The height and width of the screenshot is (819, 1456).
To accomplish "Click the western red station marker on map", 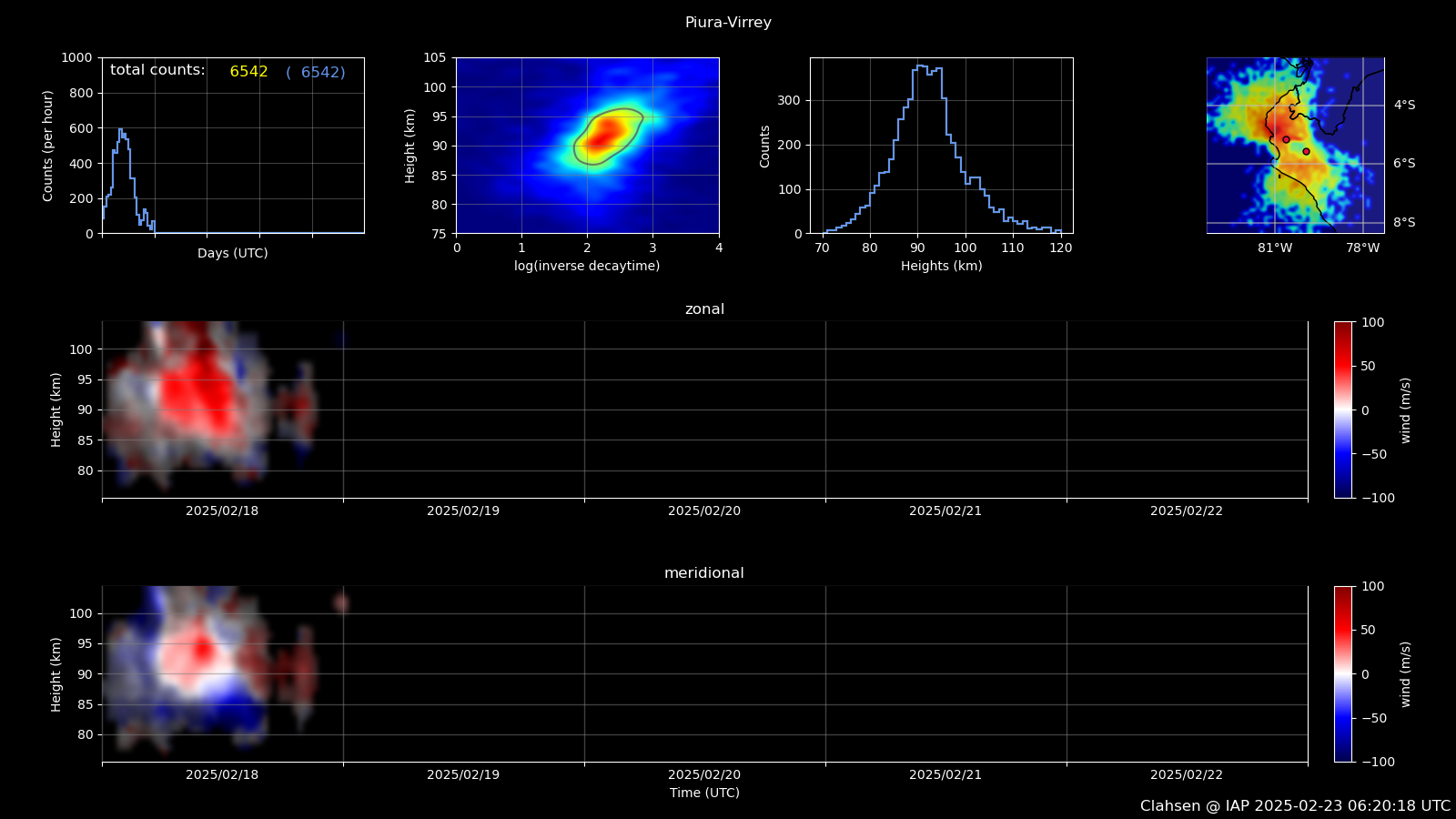I will pyautogui.click(x=1286, y=139).
